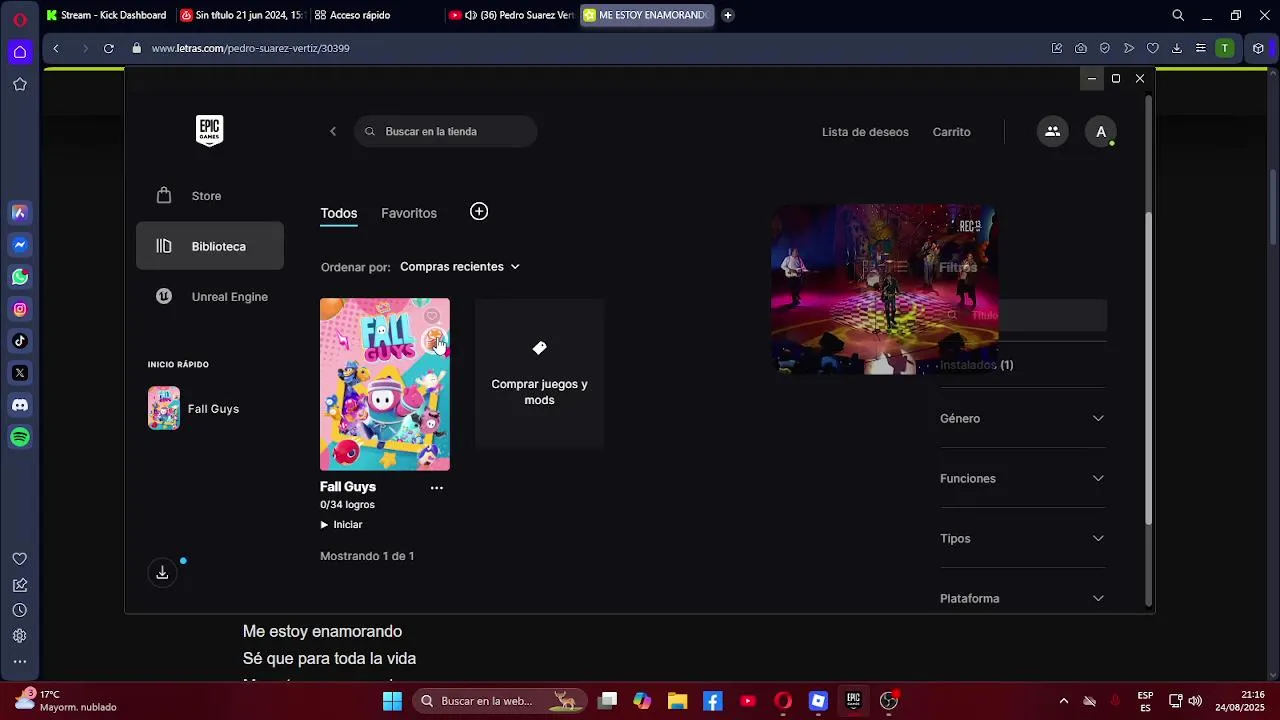
Task: Switch to Pedro Suarez Vertiz YouTube tab
Action: coord(511,15)
